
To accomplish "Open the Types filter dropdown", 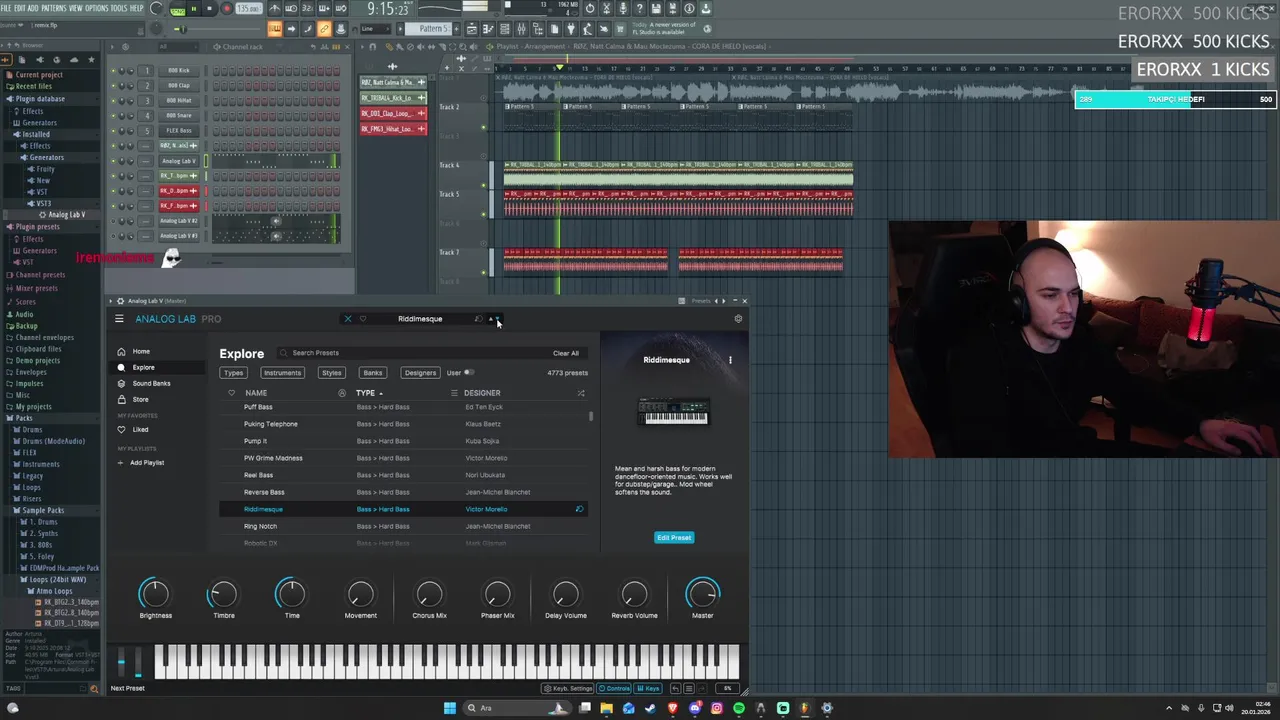I will pyautogui.click(x=233, y=373).
